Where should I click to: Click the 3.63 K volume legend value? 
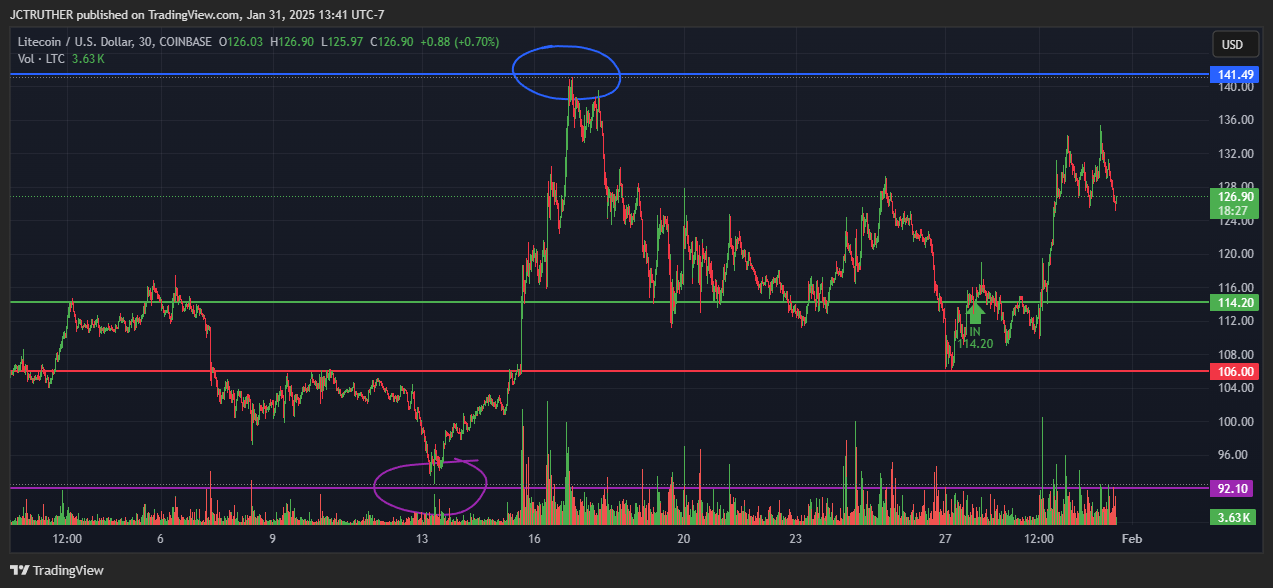point(89,59)
